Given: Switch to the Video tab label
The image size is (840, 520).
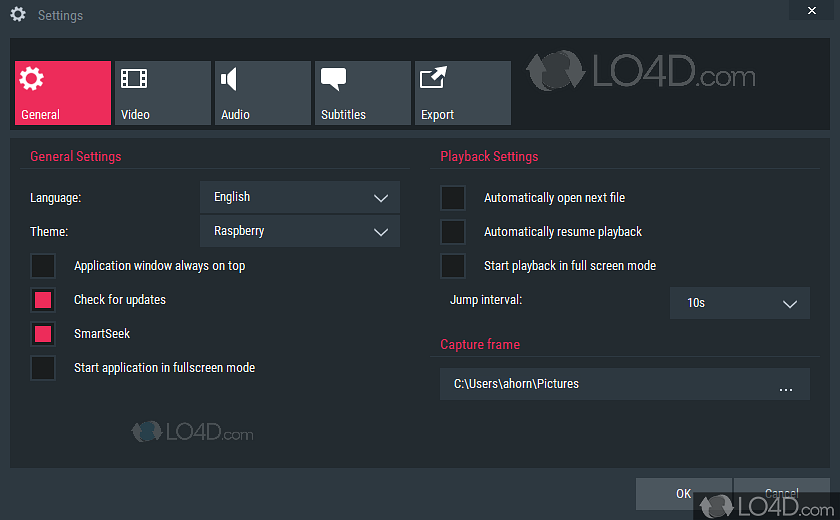Looking at the screenshot, I should (x=135, y=115).
